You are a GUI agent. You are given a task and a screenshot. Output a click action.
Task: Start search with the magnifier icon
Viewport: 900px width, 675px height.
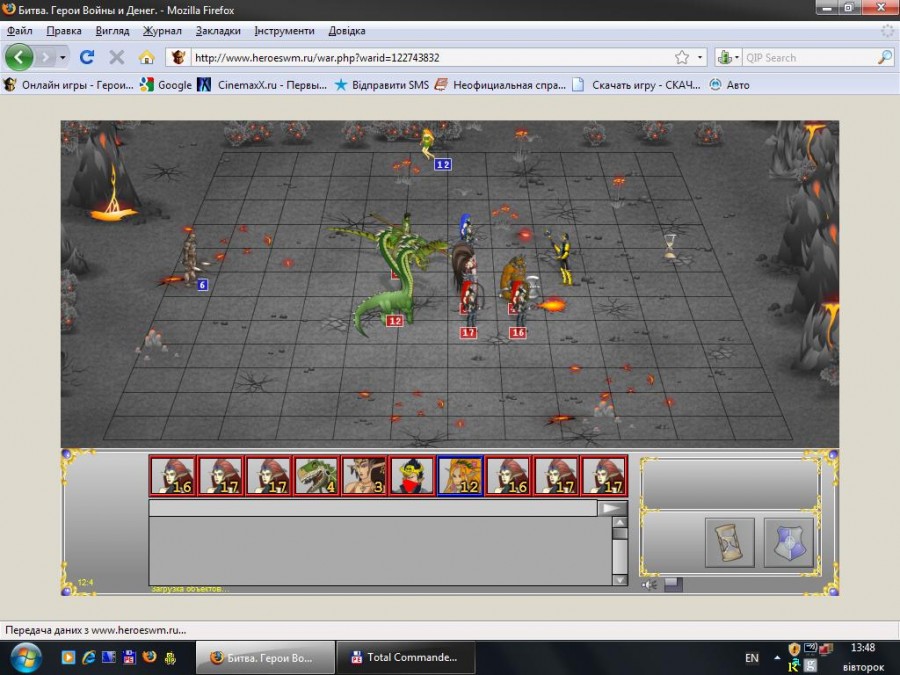coord(885,57)
